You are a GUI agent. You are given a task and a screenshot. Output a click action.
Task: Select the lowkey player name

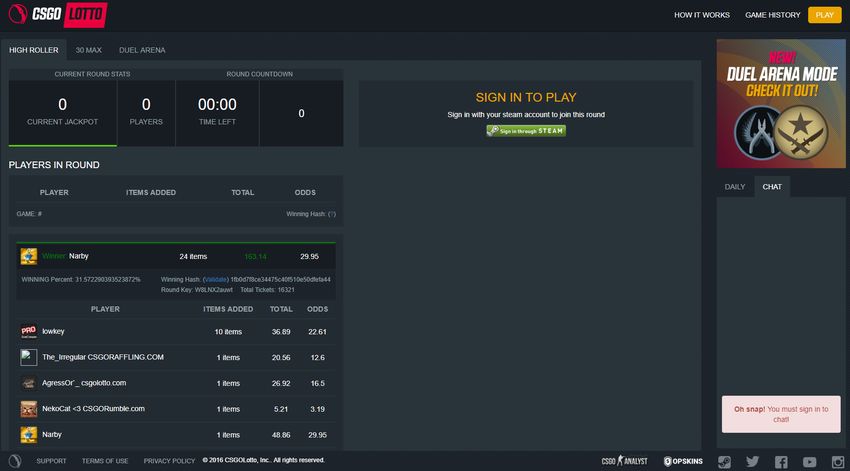tap(53, 331)
